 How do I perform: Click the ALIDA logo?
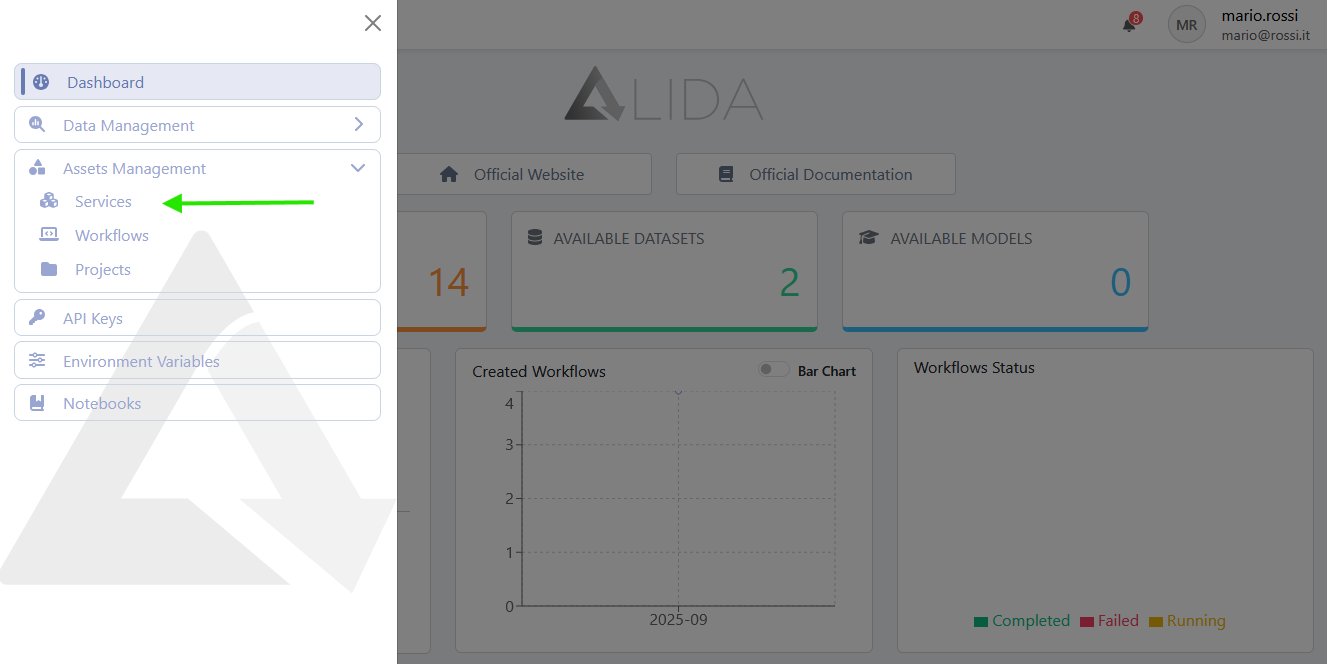(664, 95)
